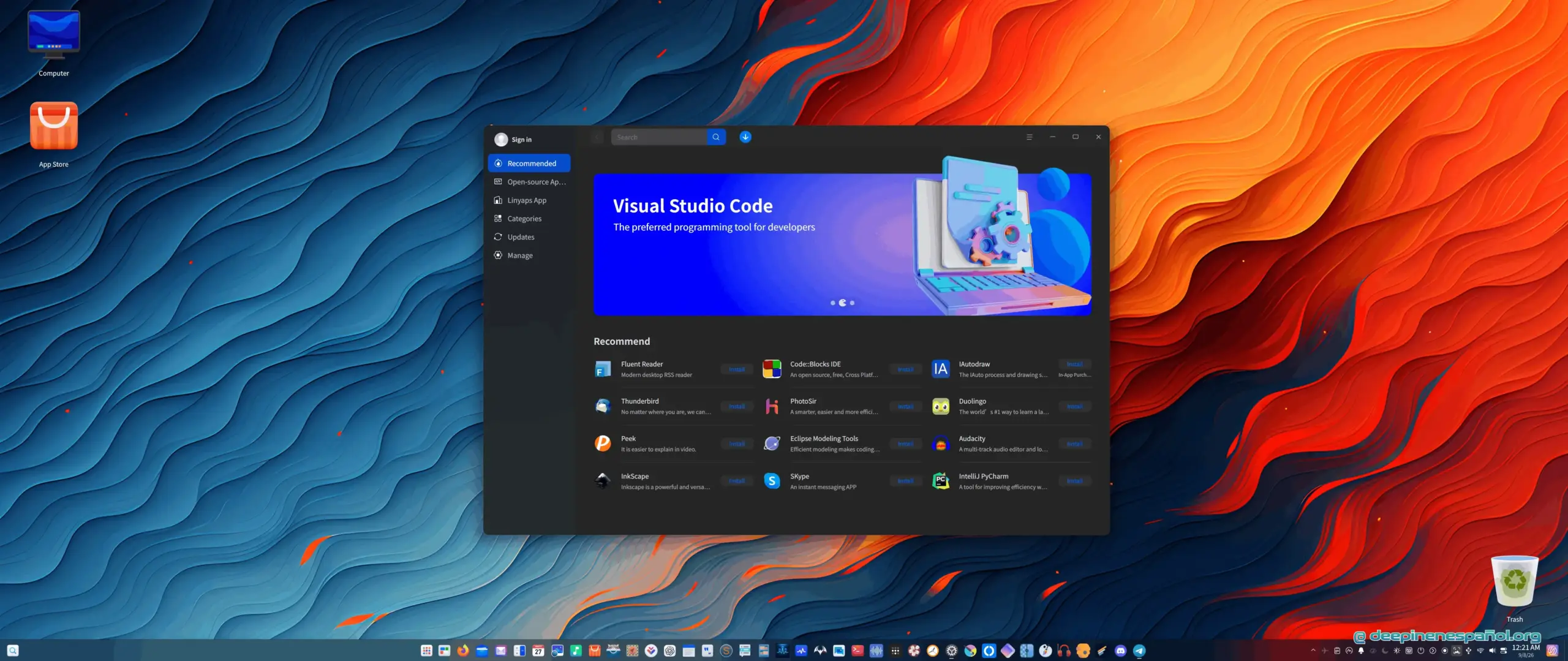Image resolution: width=1568 pixels, height=661 pixels.
Task: Install InkScape
Action: [x=737, y=481]
